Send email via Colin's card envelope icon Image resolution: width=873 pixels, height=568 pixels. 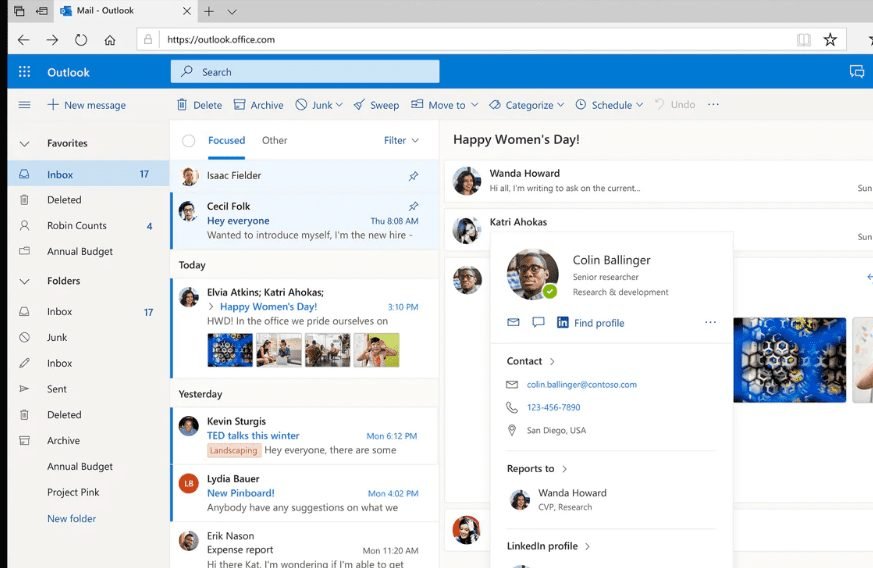coord(513,323)
